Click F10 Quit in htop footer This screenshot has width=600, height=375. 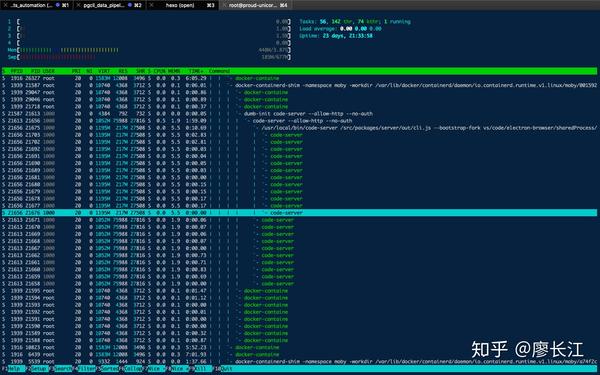tap(223, 369)
